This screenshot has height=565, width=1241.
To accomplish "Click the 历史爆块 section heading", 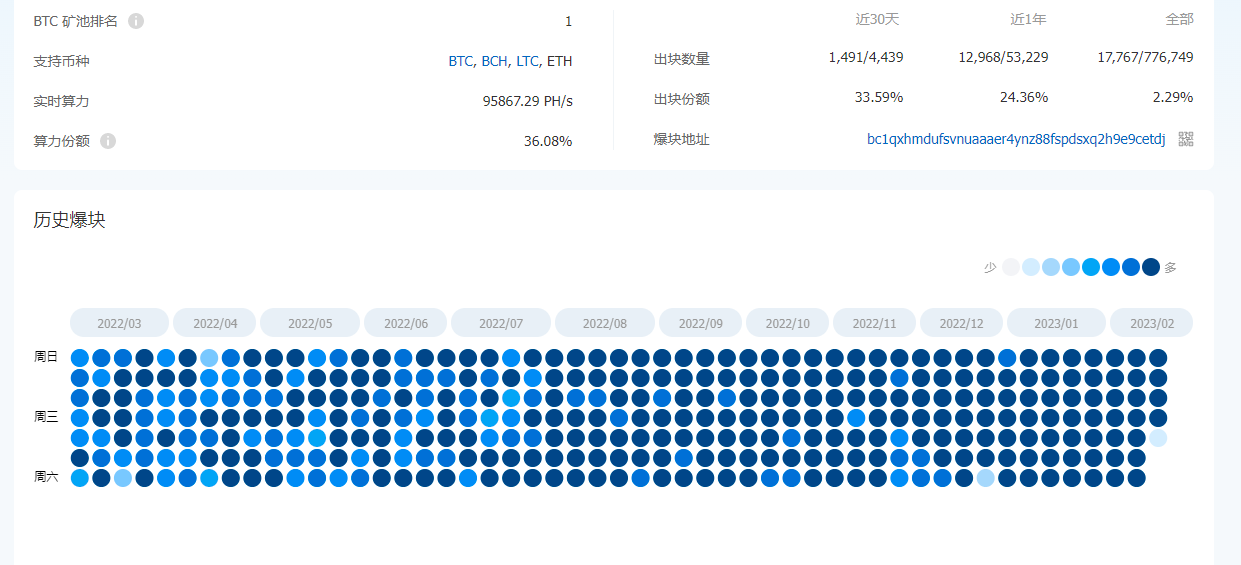I will pyautogui.click(x=69, y=220).
